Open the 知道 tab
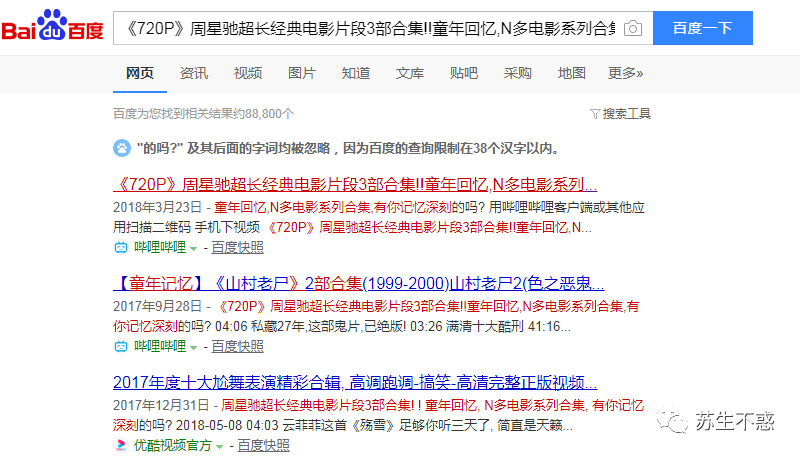This screenshot has height=456, width=800. click(x=356, y=73)
